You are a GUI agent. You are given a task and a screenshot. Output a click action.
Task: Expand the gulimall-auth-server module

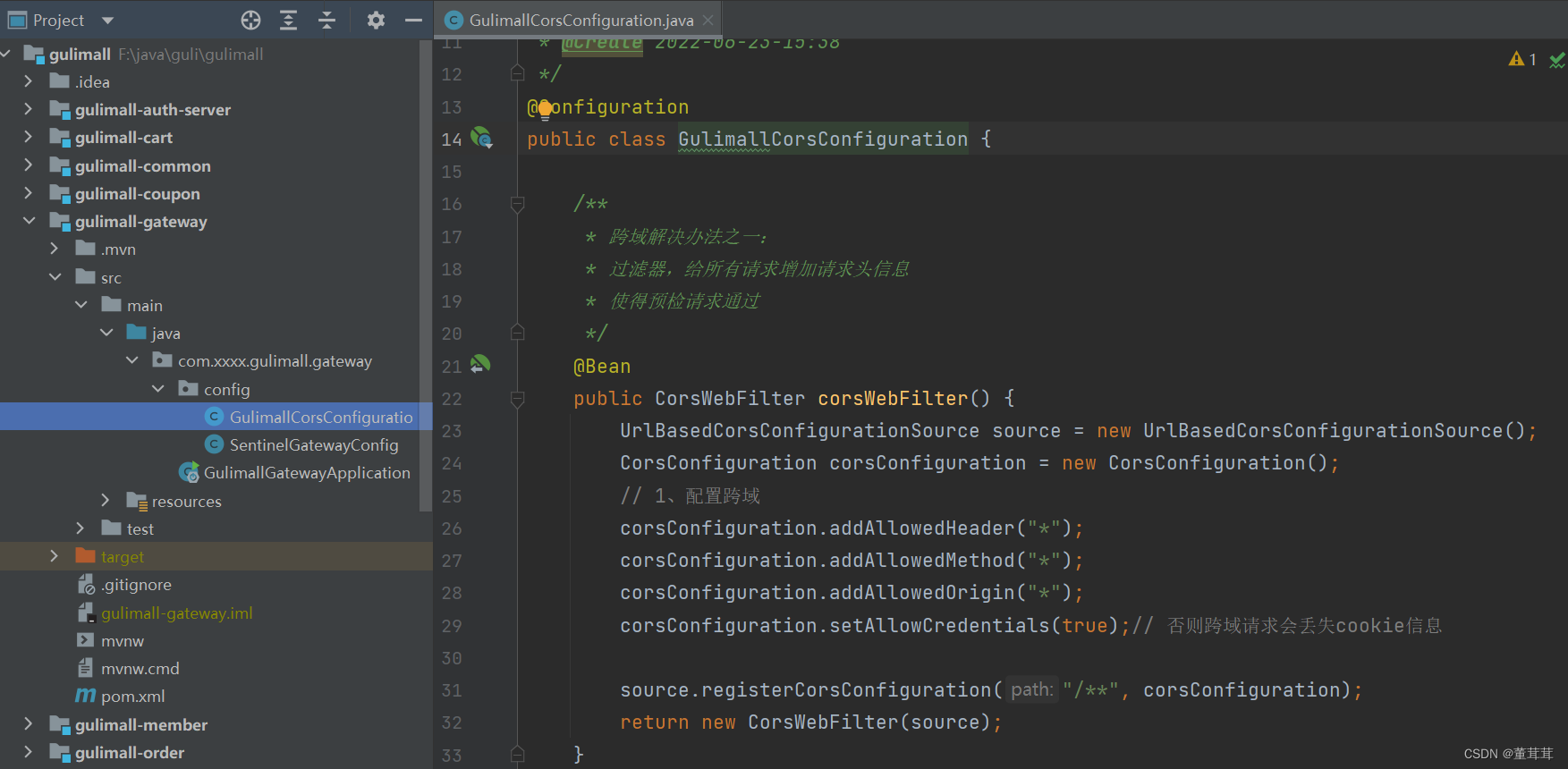click(x=28, y=109)
